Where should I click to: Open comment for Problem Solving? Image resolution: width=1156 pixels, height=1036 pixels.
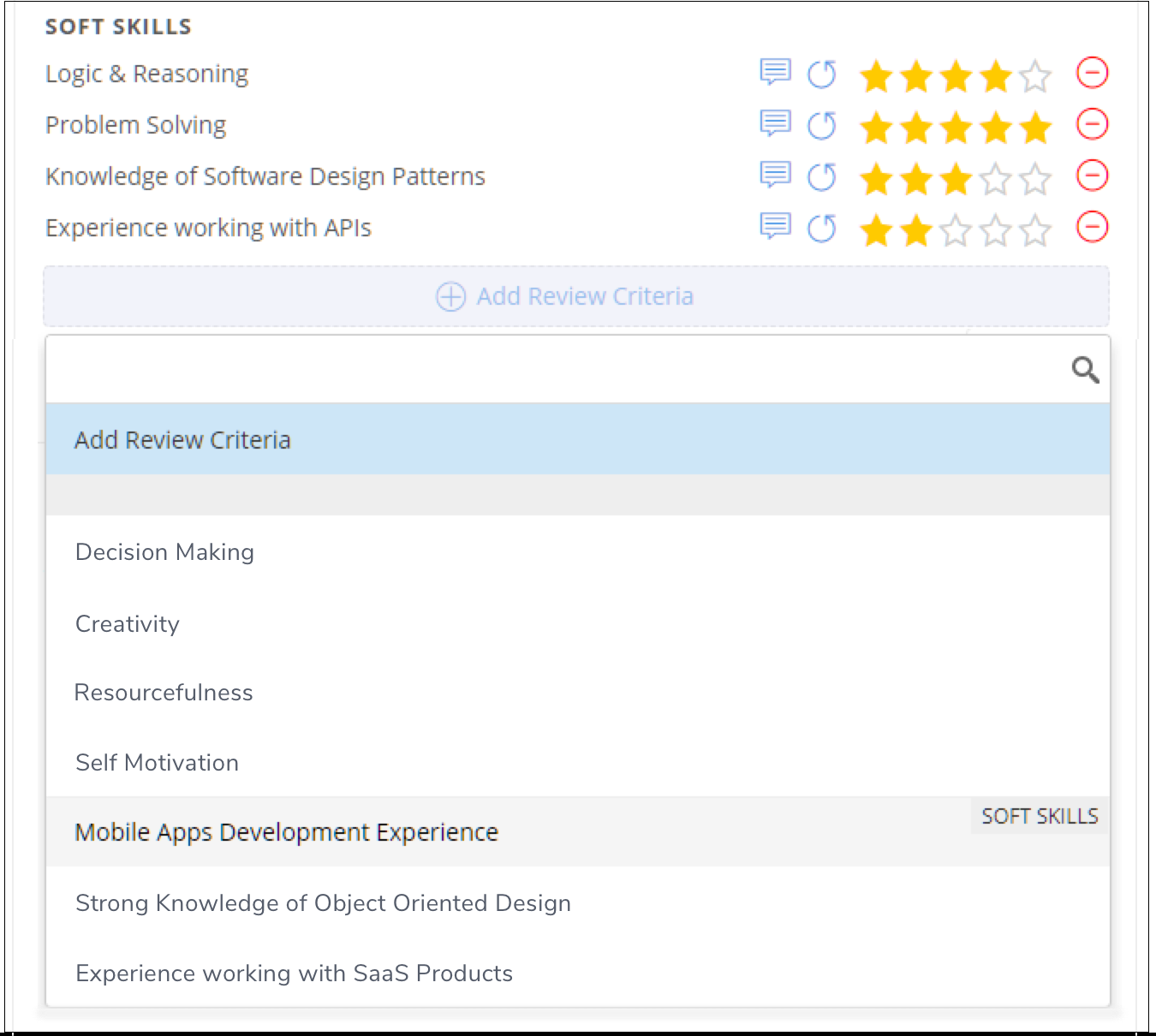(775, 124)
